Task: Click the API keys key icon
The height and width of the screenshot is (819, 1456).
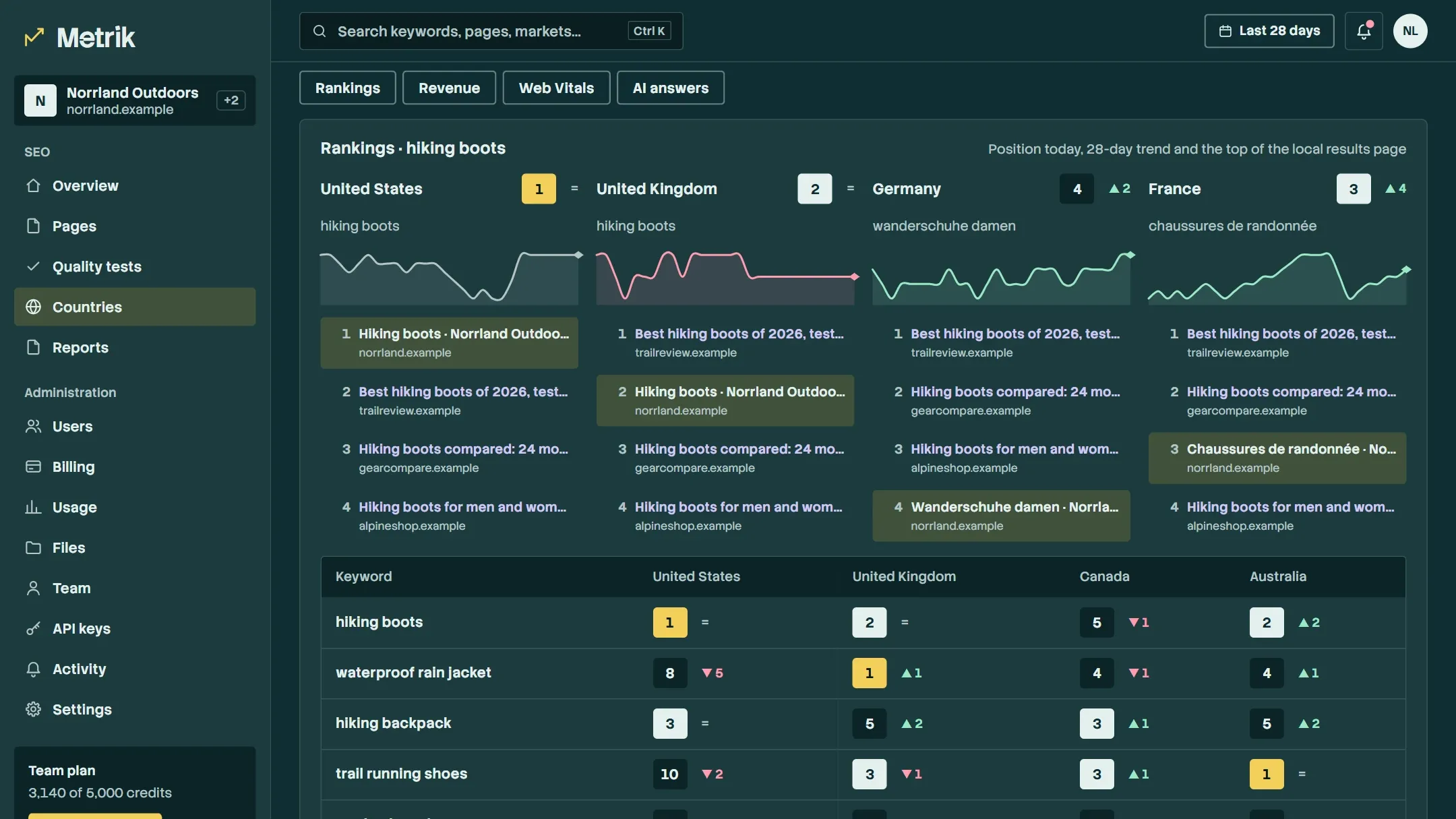Action: (33, 628)
